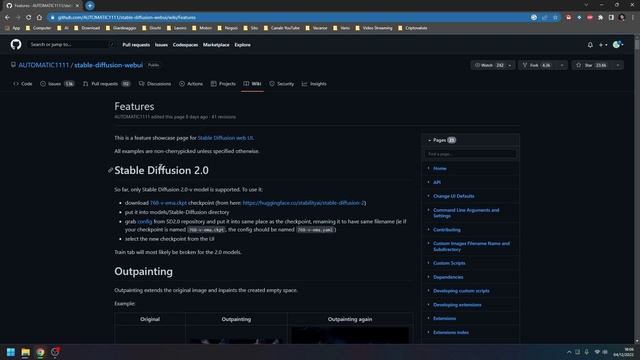Open Issues in top navigation

(161, 45)
